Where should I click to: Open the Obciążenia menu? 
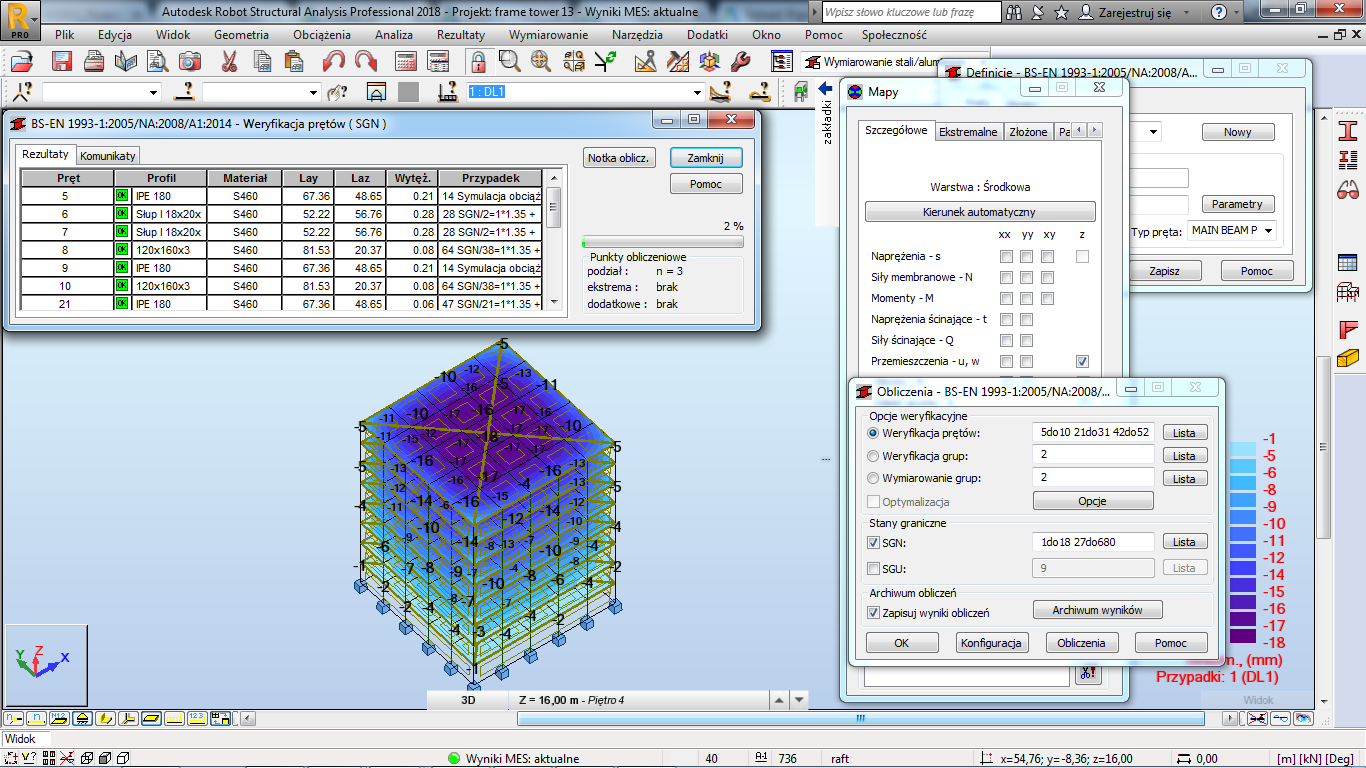coord(322,34)
